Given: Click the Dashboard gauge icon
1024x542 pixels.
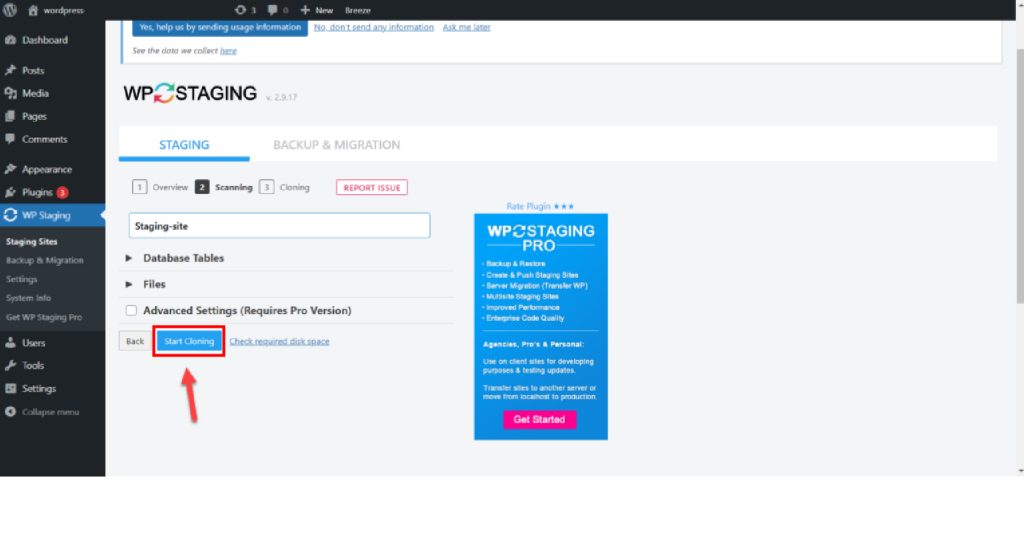Looking at the screenshot, I should 10,40.
